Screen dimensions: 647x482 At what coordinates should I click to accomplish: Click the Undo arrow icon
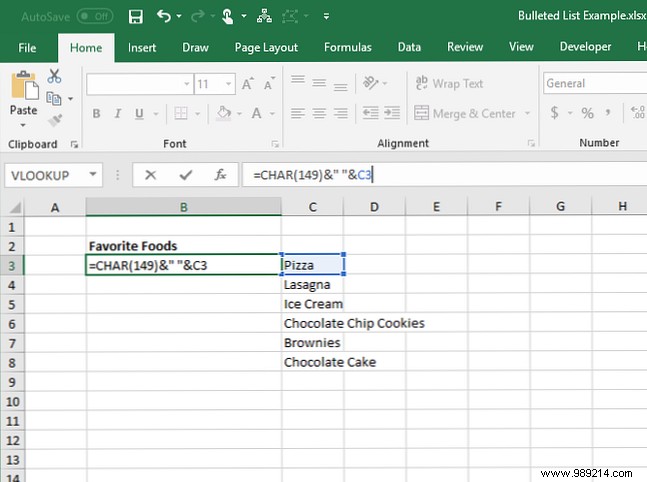[164, 17]
